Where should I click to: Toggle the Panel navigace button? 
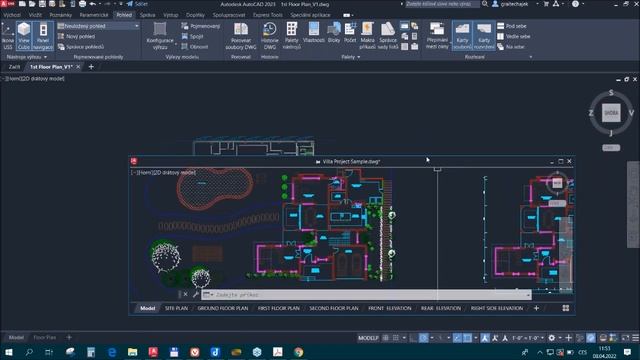pyautogui.click(x=43, y=36)
